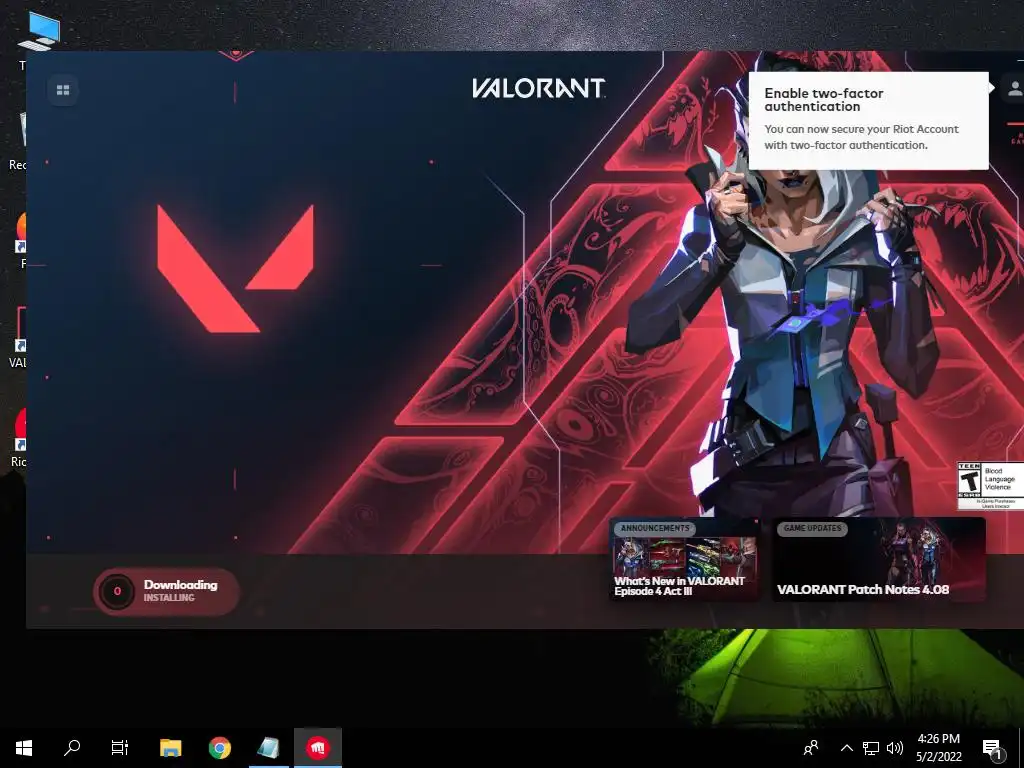Open Task View in taskbar

tap(120, 748)
